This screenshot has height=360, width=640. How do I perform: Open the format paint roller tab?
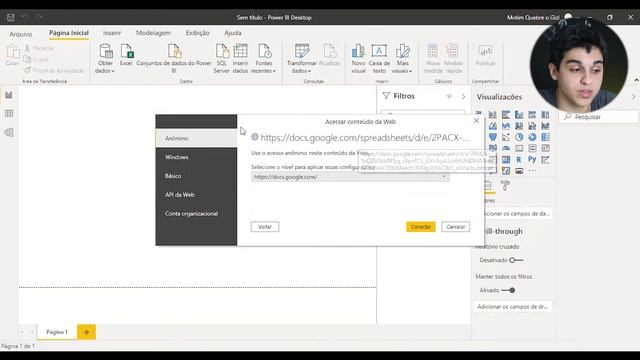505,186
